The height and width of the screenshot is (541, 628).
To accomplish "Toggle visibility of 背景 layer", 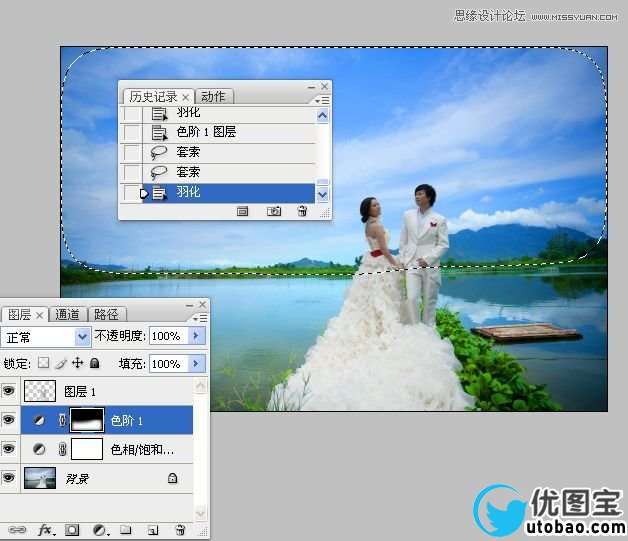I will [9, 478].
